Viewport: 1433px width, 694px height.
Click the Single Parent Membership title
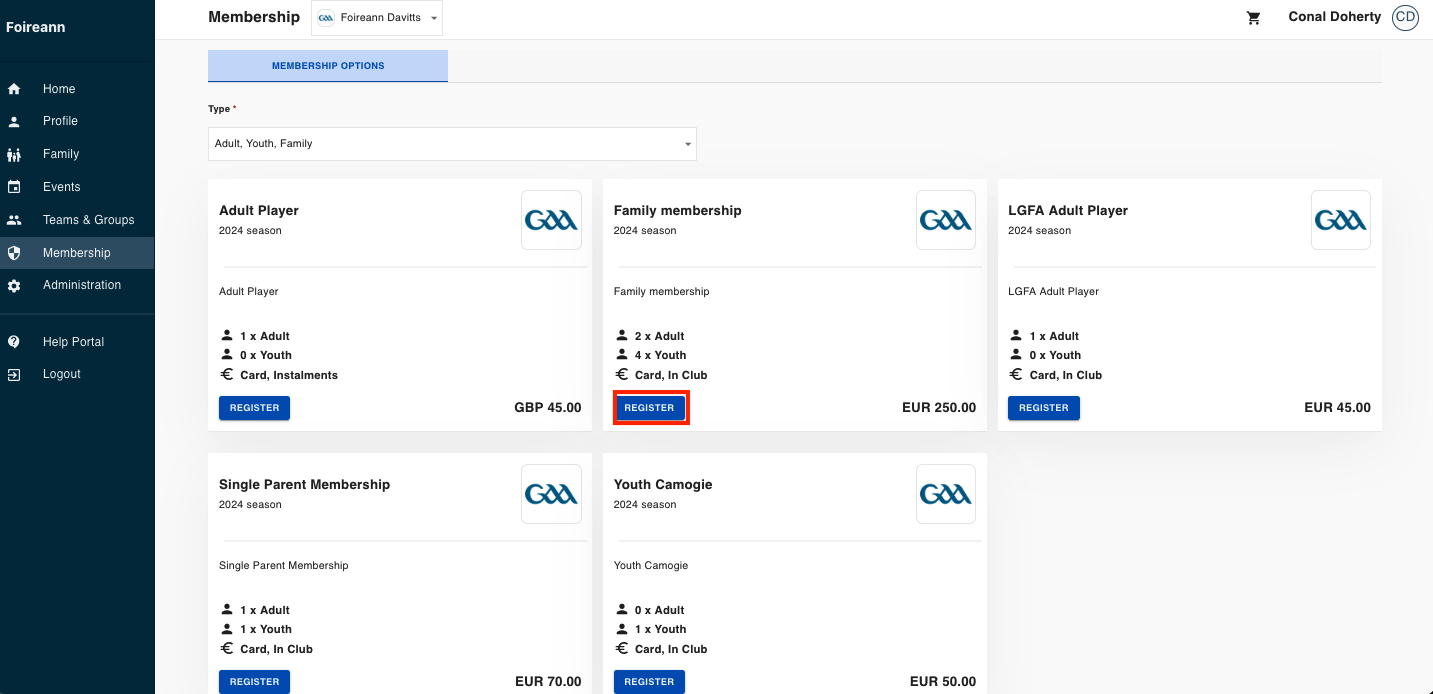click(305, 484)
